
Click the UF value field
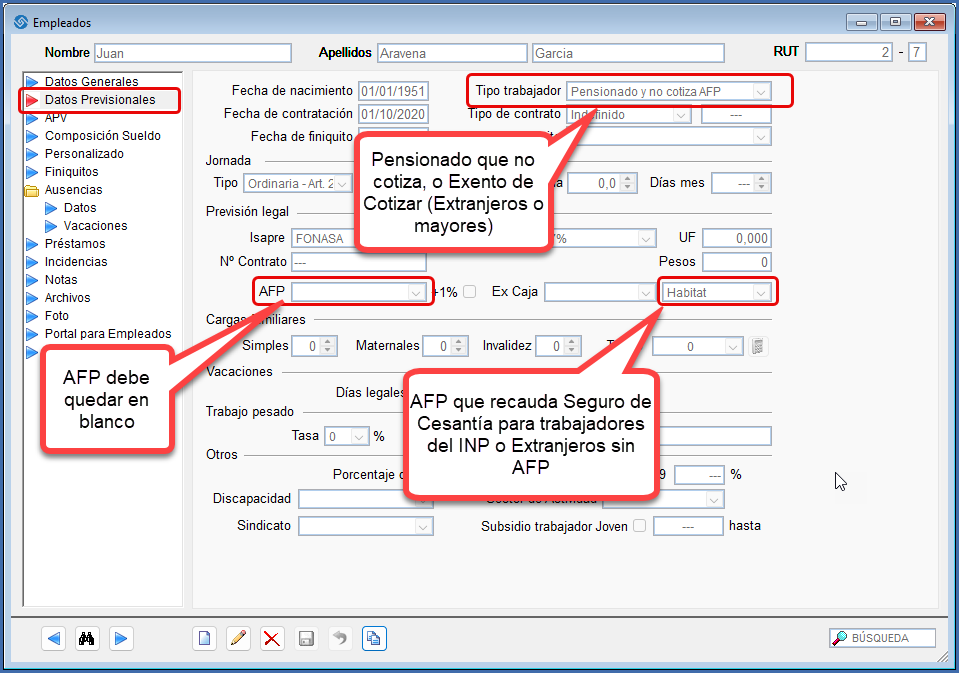click(737, 238)
